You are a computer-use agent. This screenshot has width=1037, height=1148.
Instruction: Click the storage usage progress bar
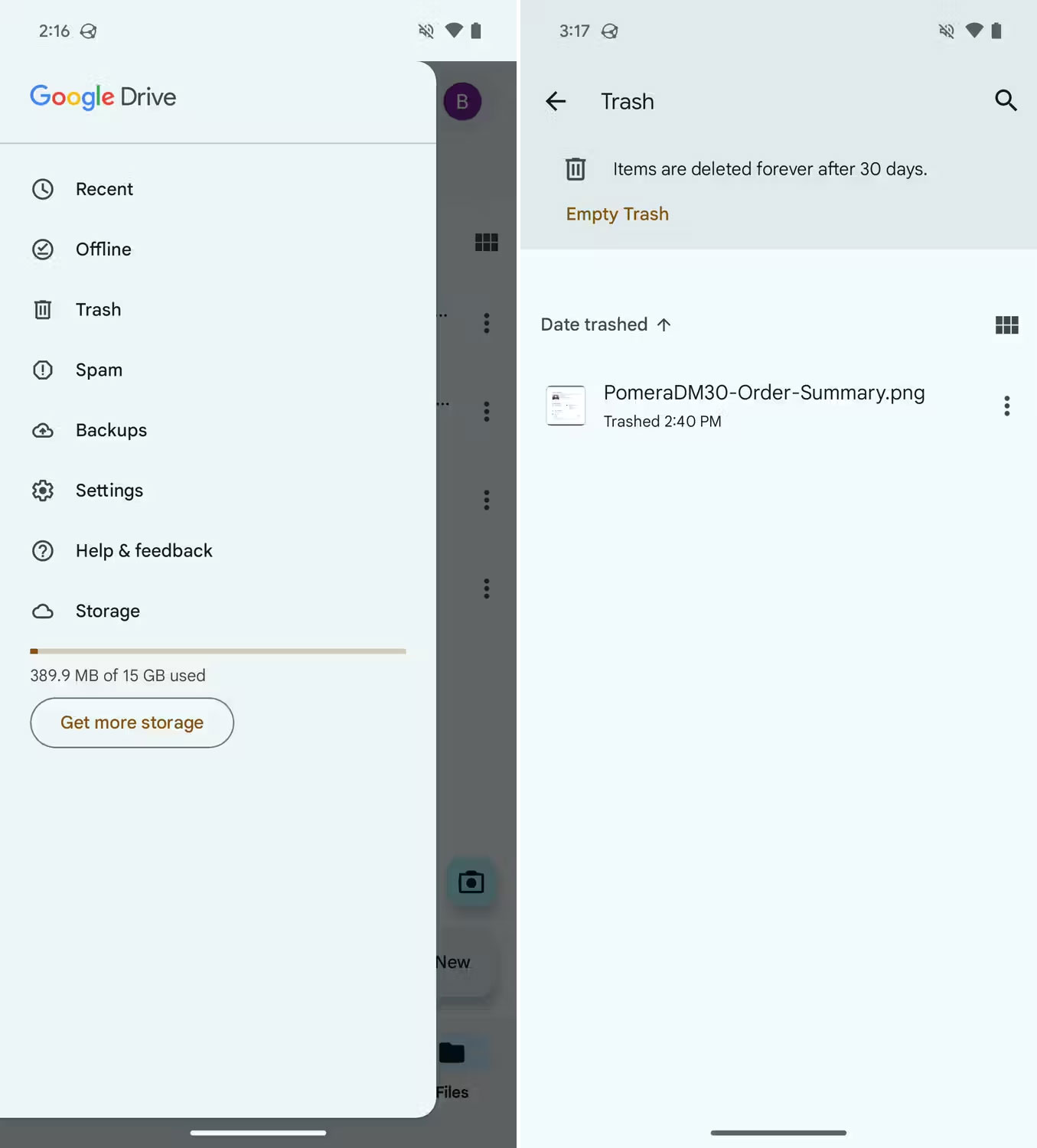click(x=217, y=651)
